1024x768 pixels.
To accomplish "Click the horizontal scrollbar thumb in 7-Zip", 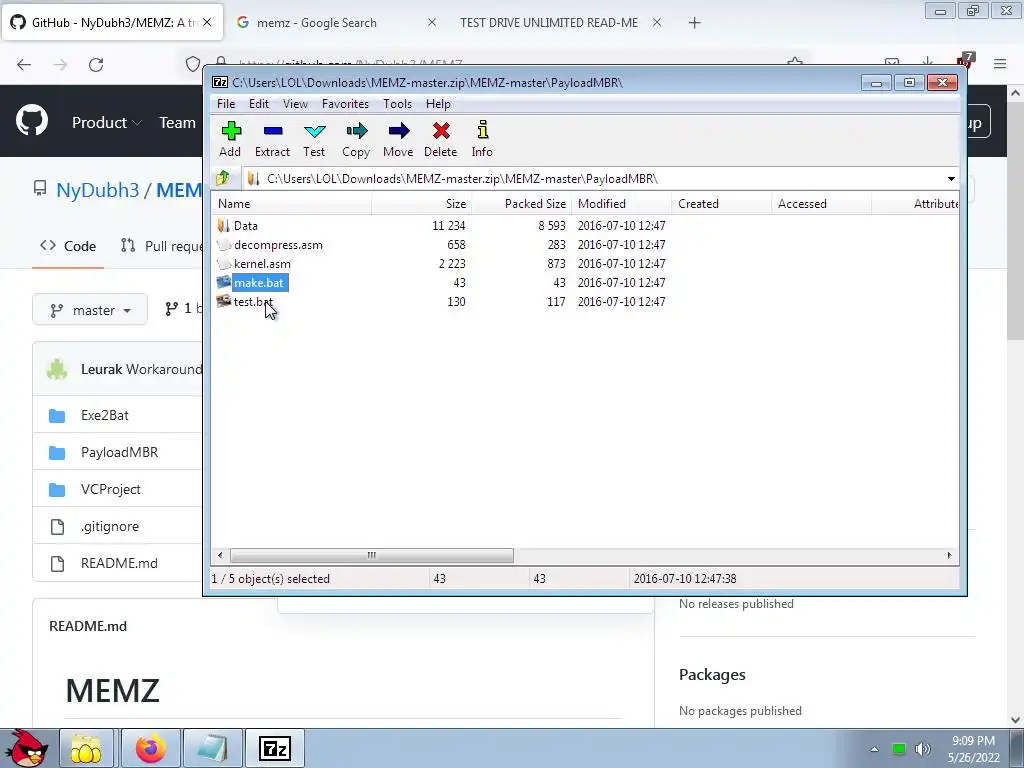I will click(372, 556).
